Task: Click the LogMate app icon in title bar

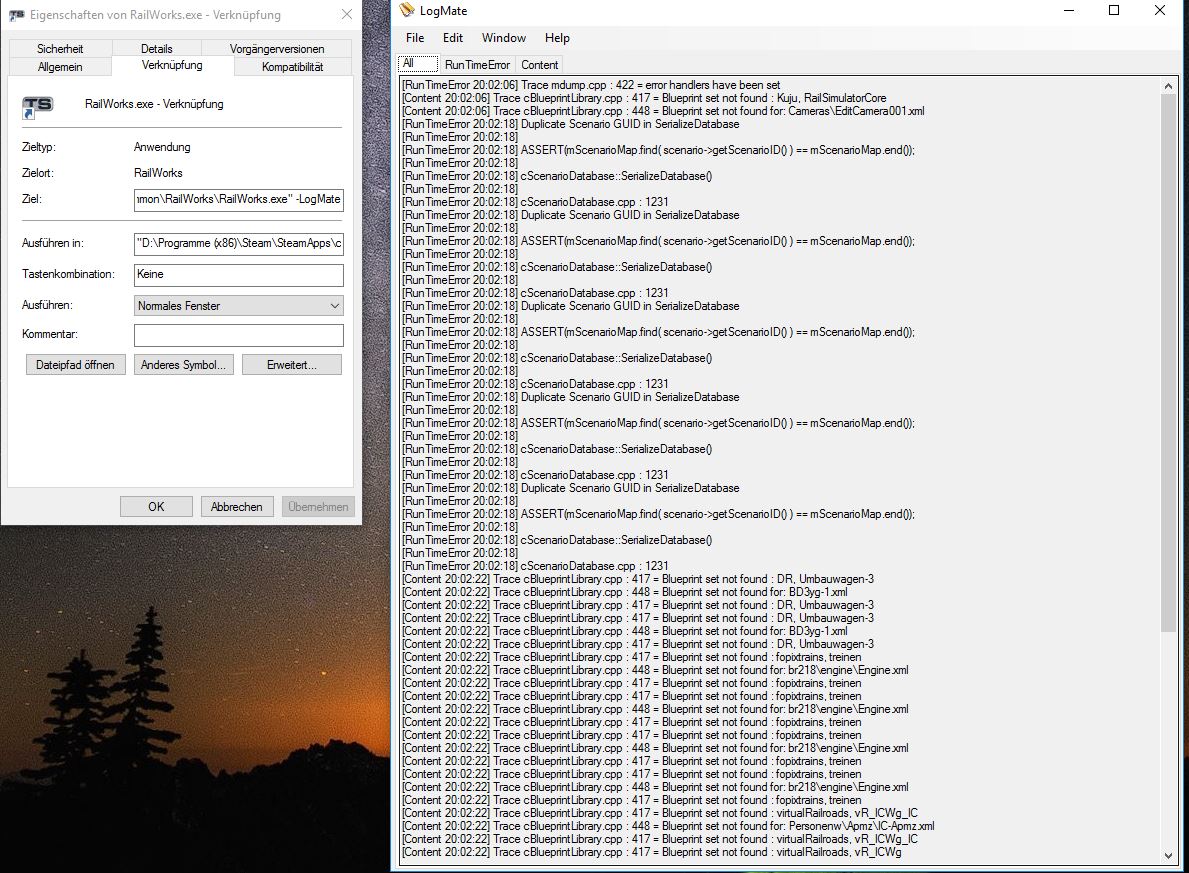Action: tap(407, 11)
